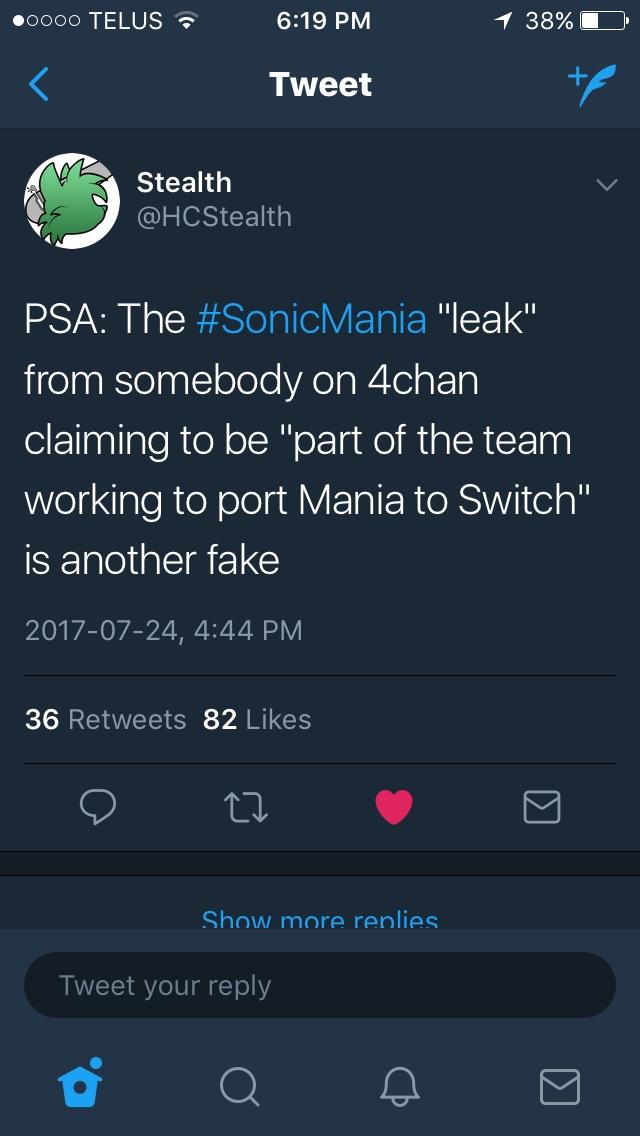This screenshot has height=1136, width=640.
Task: Expand tweet options chevron menu
Action: (x=605, y=185)
